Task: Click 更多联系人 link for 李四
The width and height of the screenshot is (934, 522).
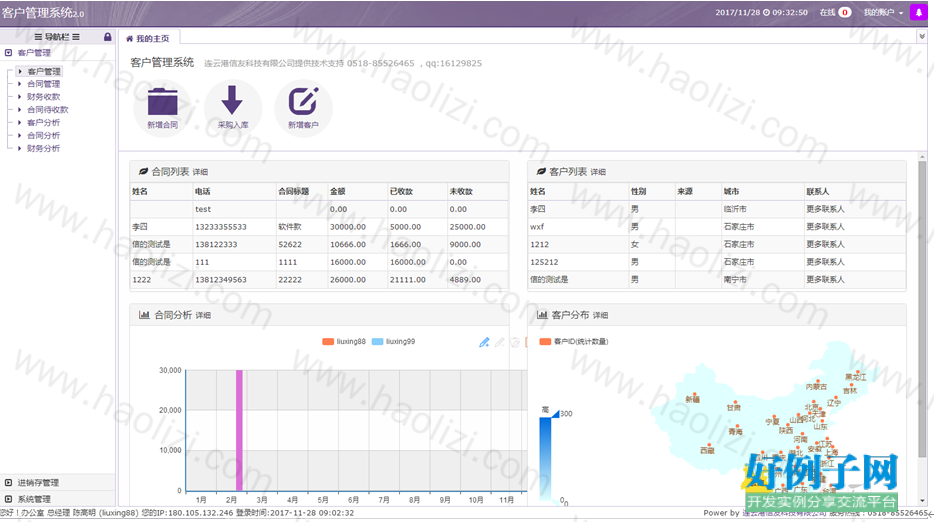Action: (825, 209)
